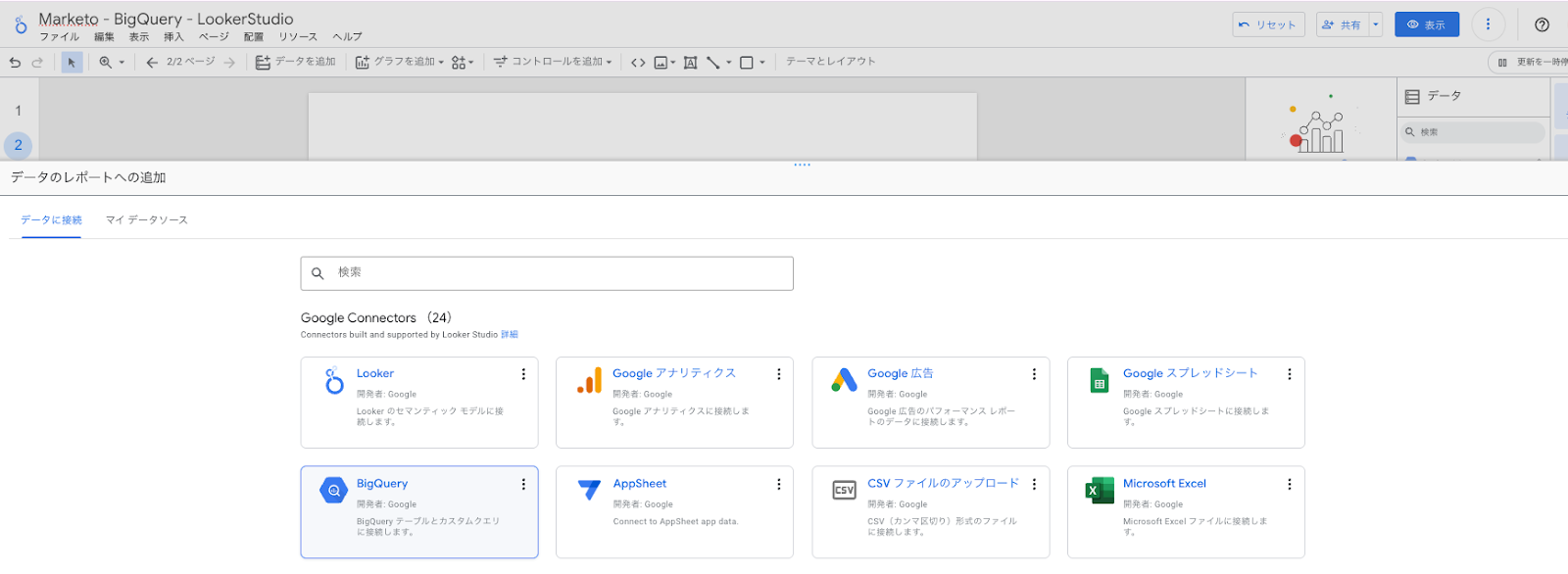Select the line drawing tool

coord(713,63)
